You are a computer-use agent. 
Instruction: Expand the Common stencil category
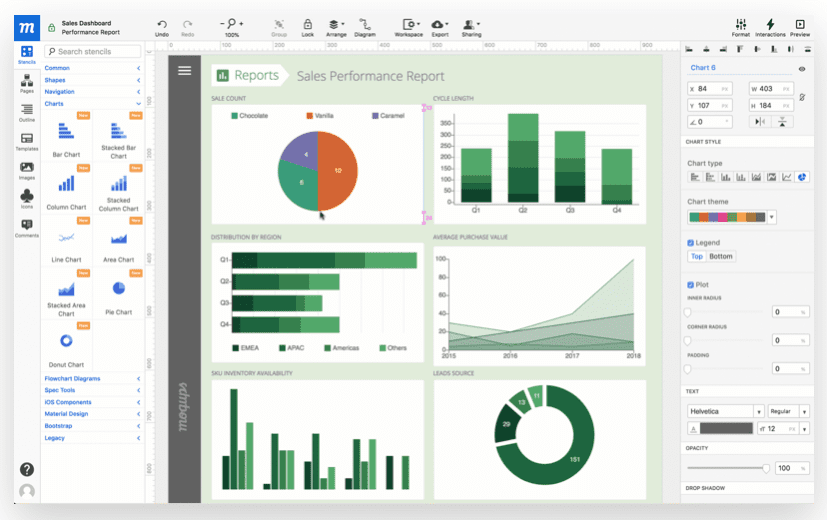(x=92, y=68)
